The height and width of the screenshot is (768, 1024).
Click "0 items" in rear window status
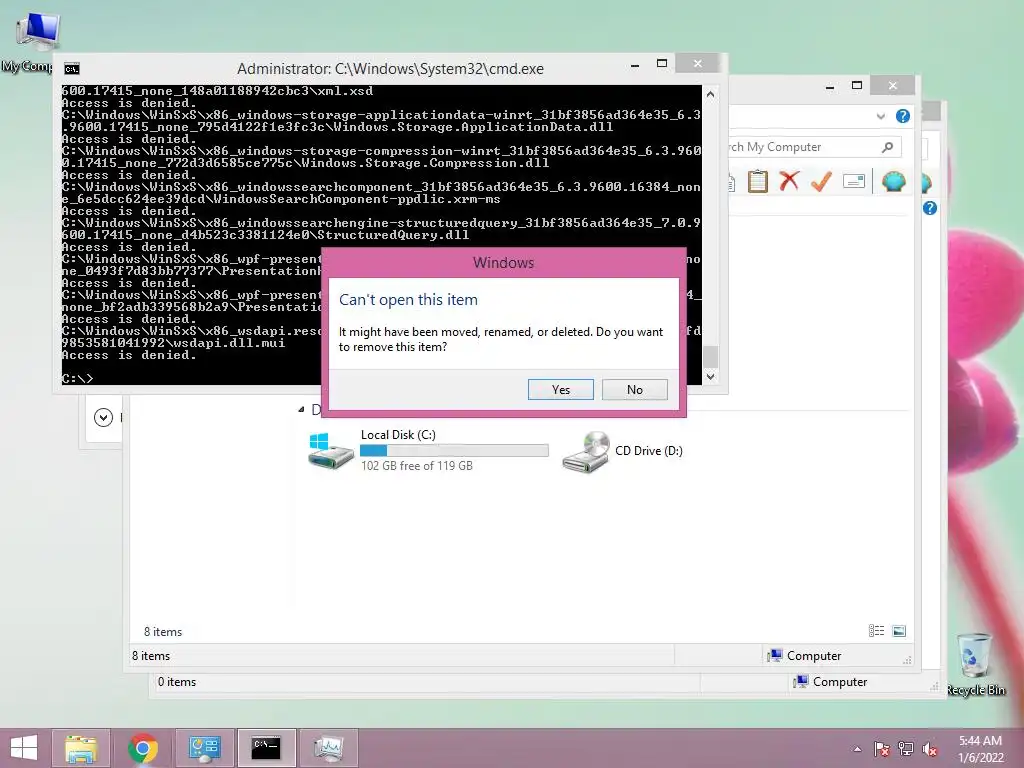pyautogui.click(x=176, y=682)
